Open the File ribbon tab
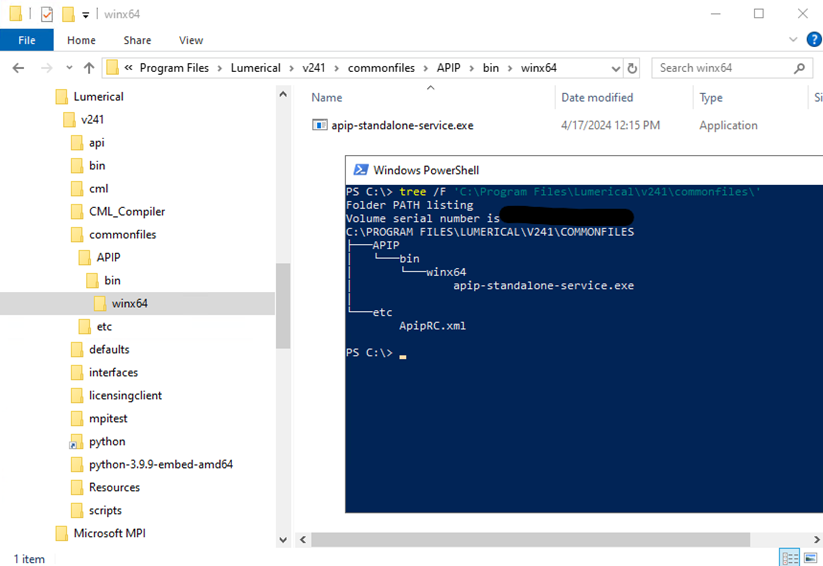The height and width of the screenshot is (566, 823). 27,40
